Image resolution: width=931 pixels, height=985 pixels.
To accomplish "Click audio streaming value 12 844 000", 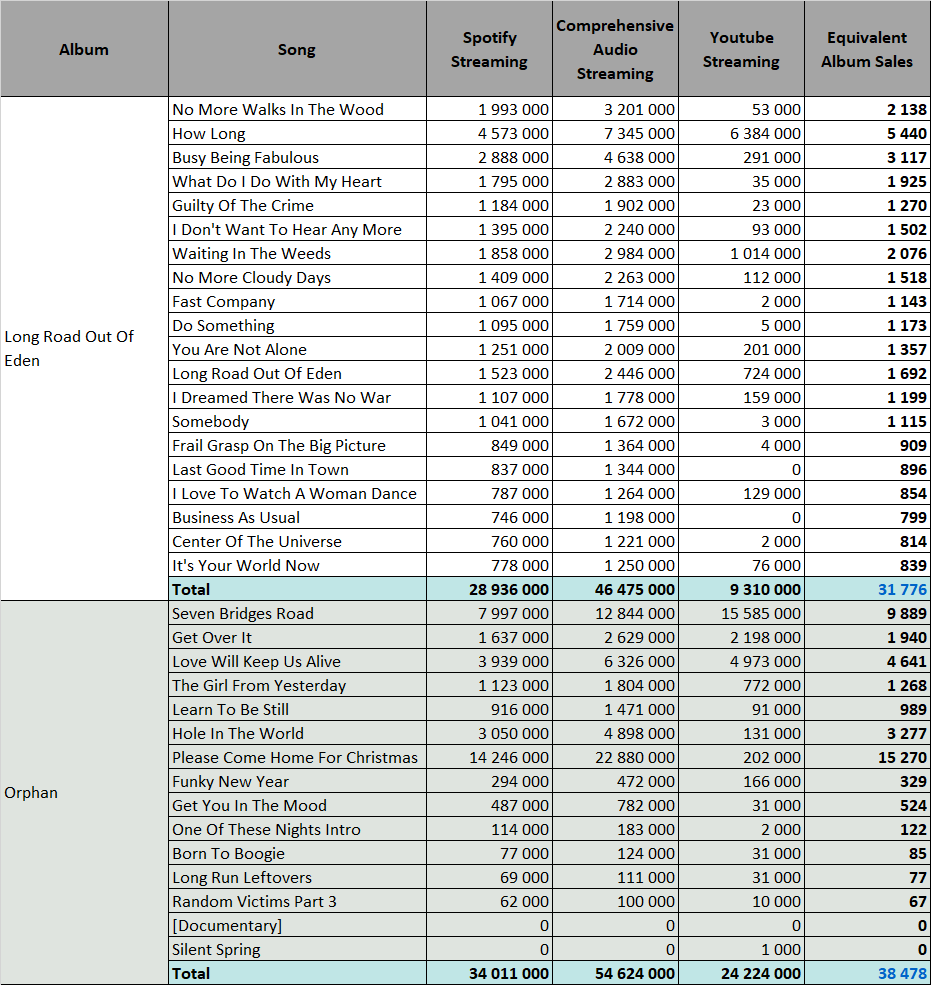I will click(616, 613).
